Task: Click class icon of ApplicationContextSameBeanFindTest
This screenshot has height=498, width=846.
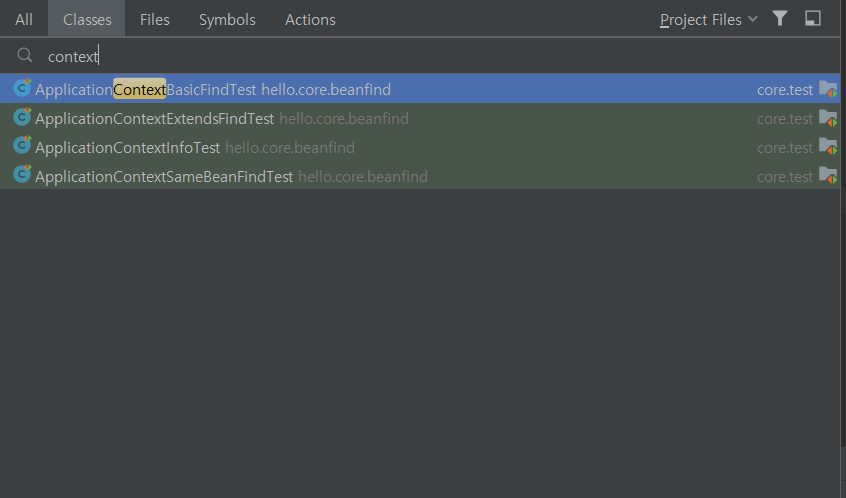Action: [22, 175]
